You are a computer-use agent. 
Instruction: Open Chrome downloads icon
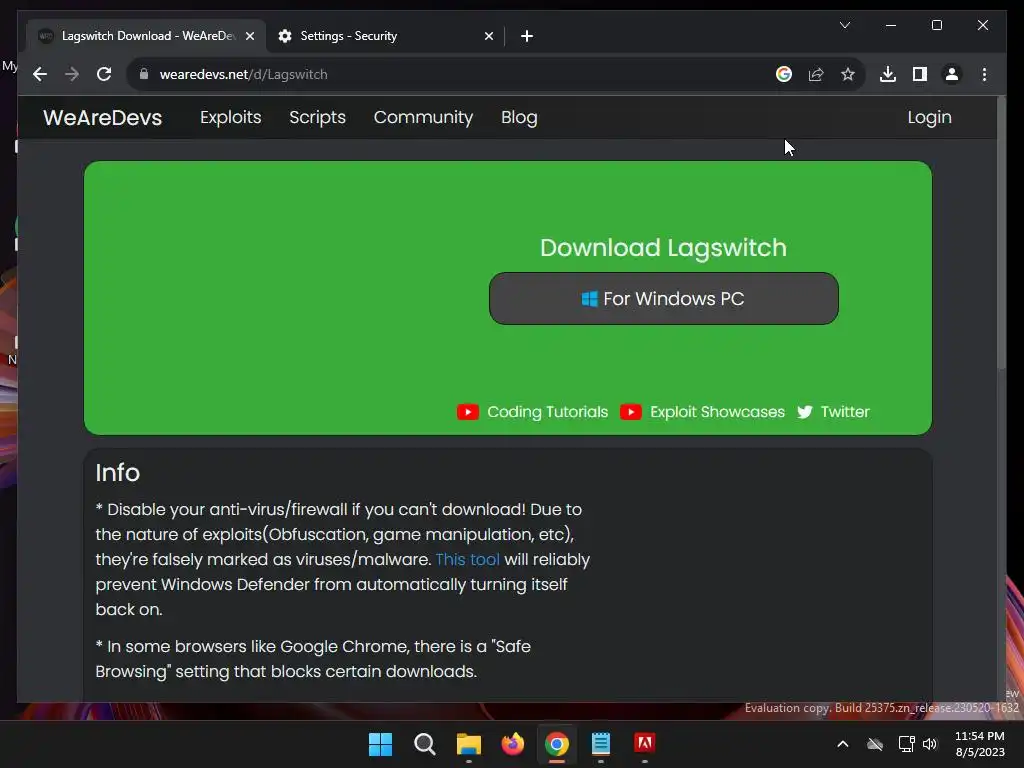click(x=888, y=74)
